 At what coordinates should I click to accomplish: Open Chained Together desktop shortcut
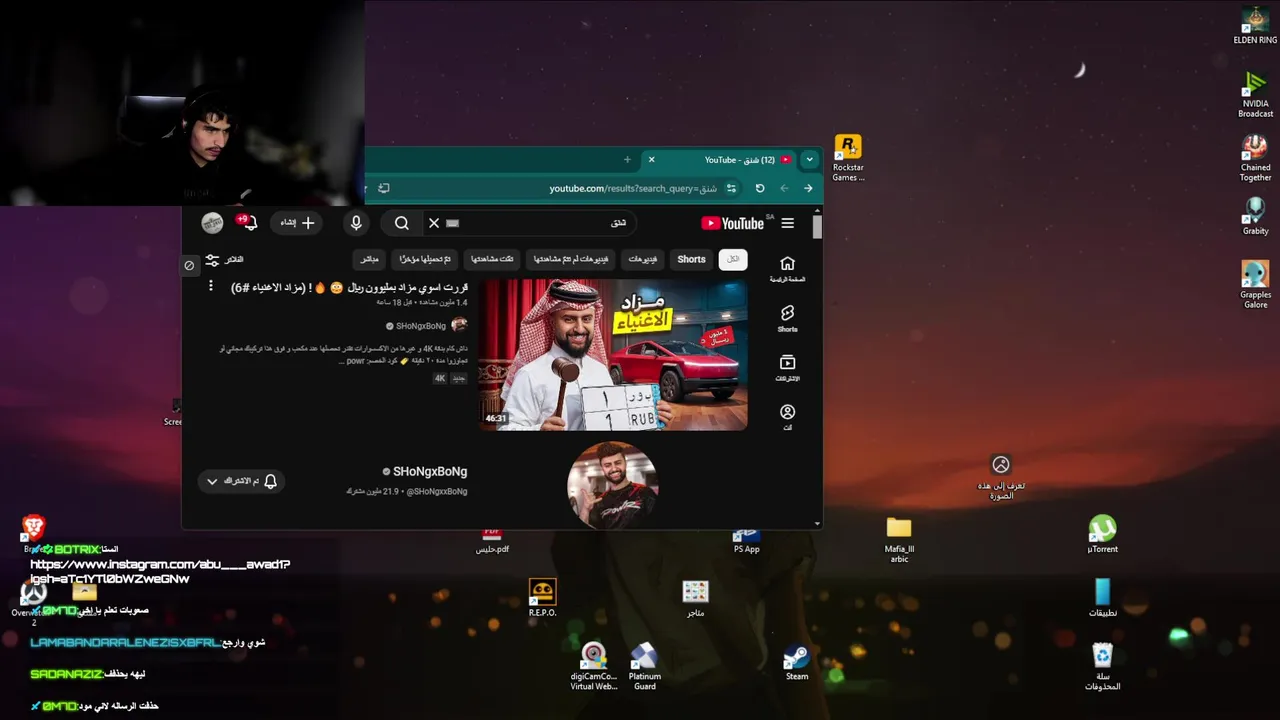1255,158
